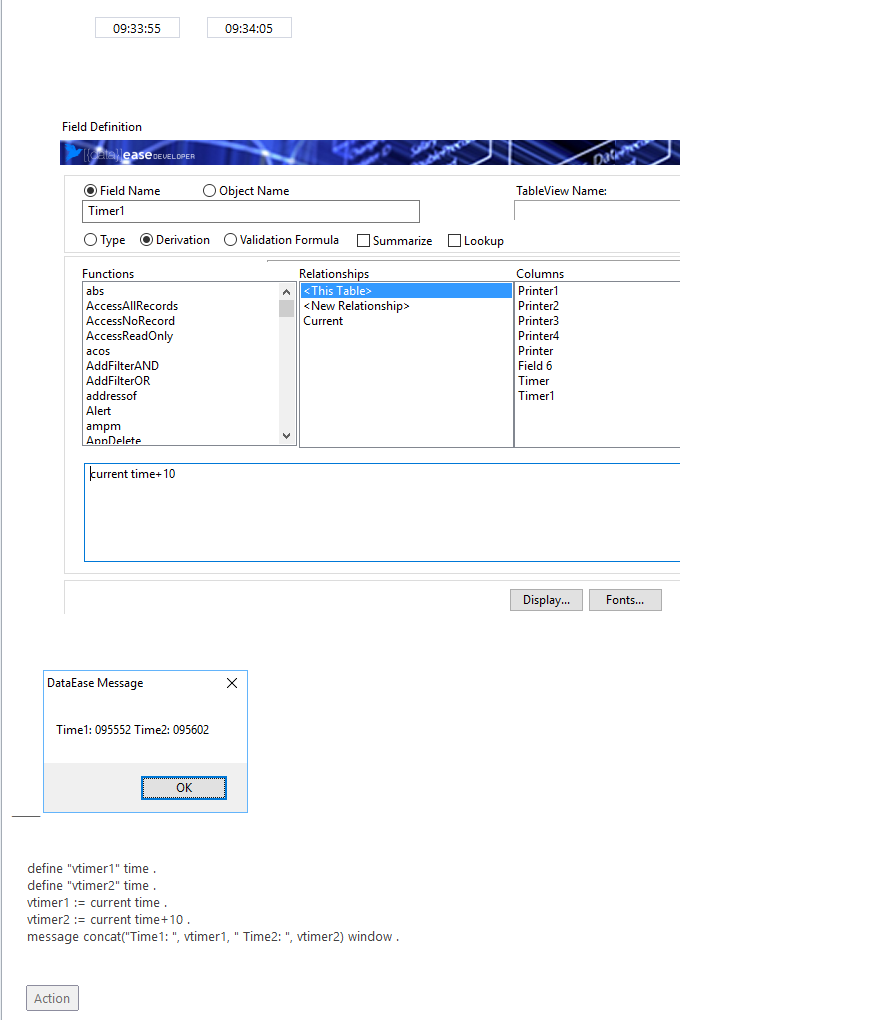Select the Alert function
882x1020 pixels.
(x=98, y=410)
